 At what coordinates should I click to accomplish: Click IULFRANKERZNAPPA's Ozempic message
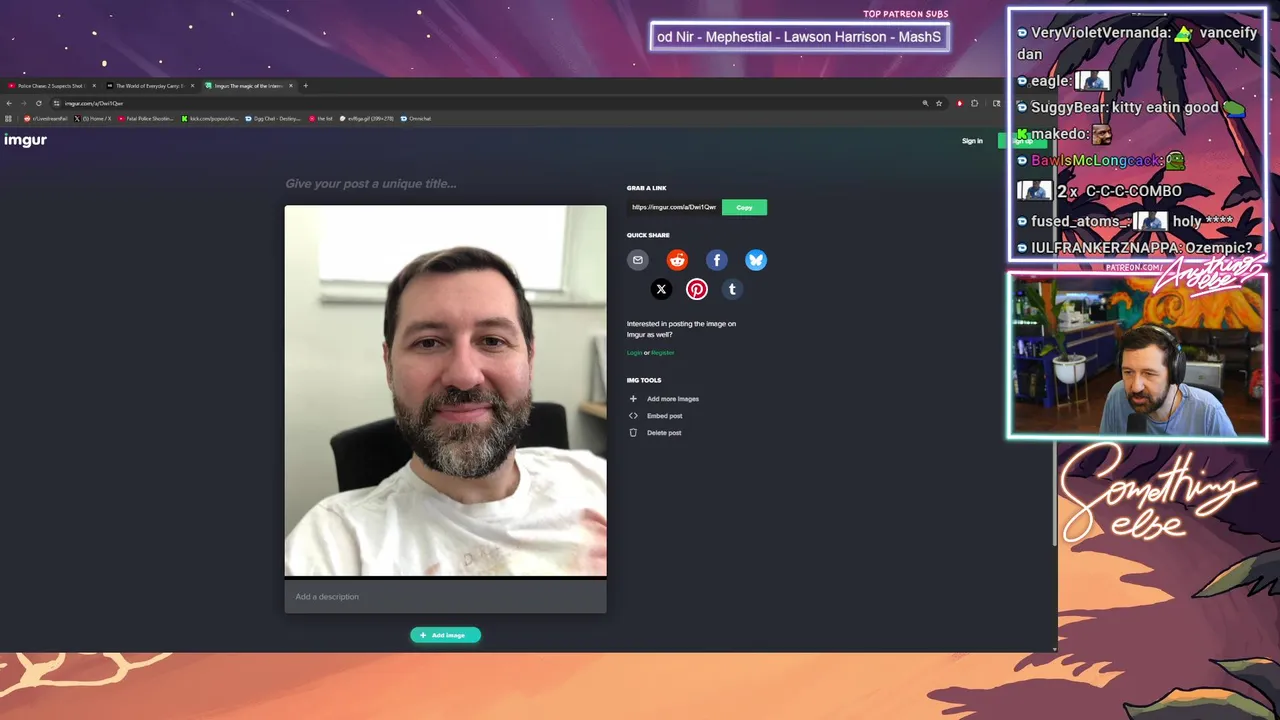coord(1134,247)
